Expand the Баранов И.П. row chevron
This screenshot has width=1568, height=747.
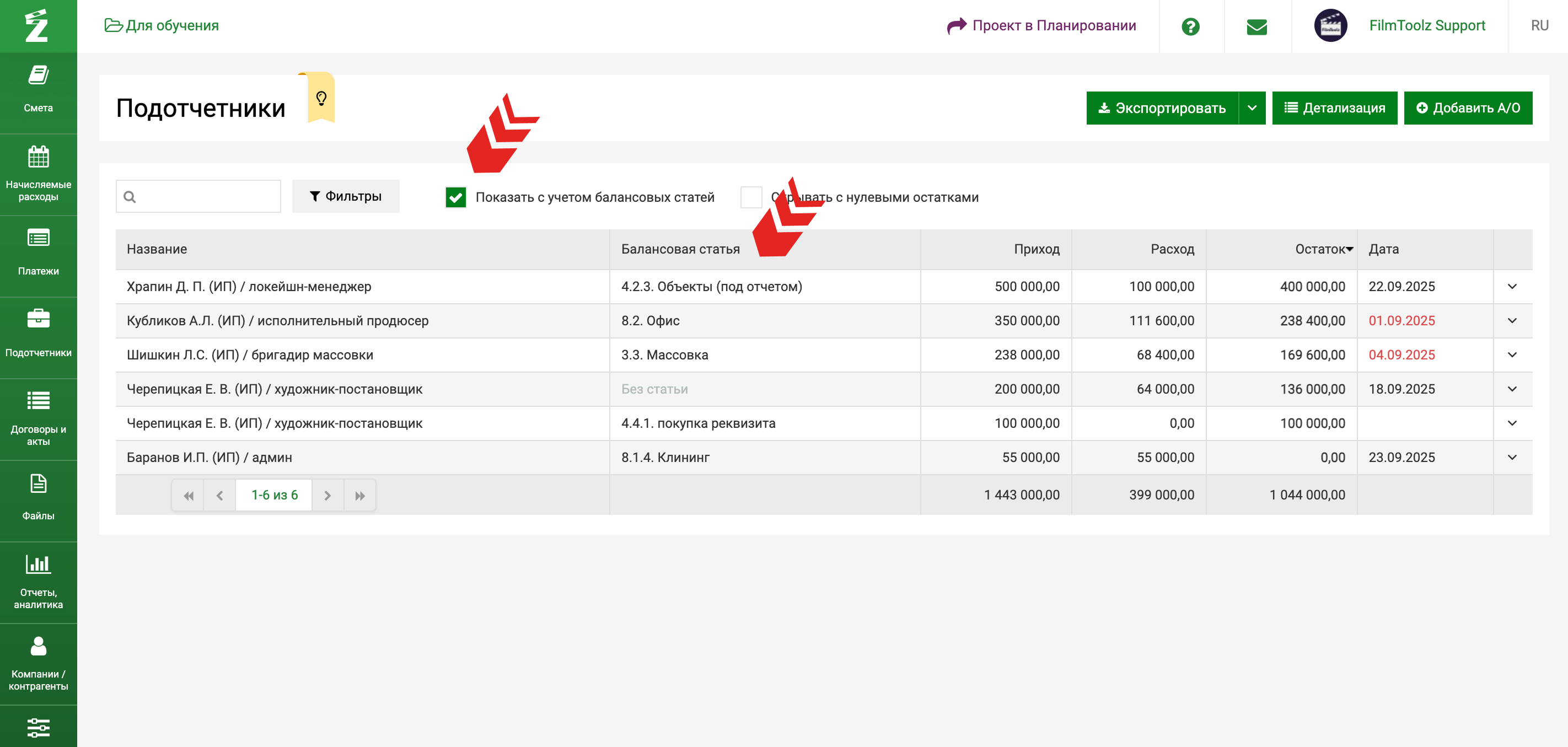1512,457
